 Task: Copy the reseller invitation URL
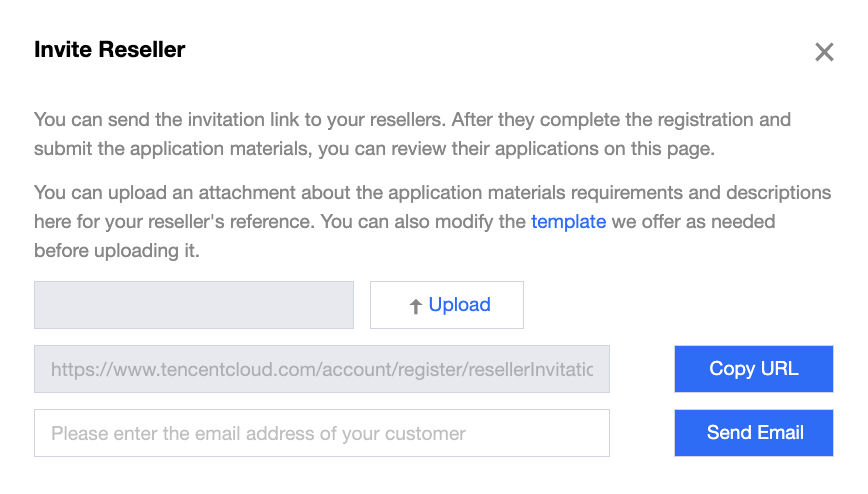[x=753, y=369]
